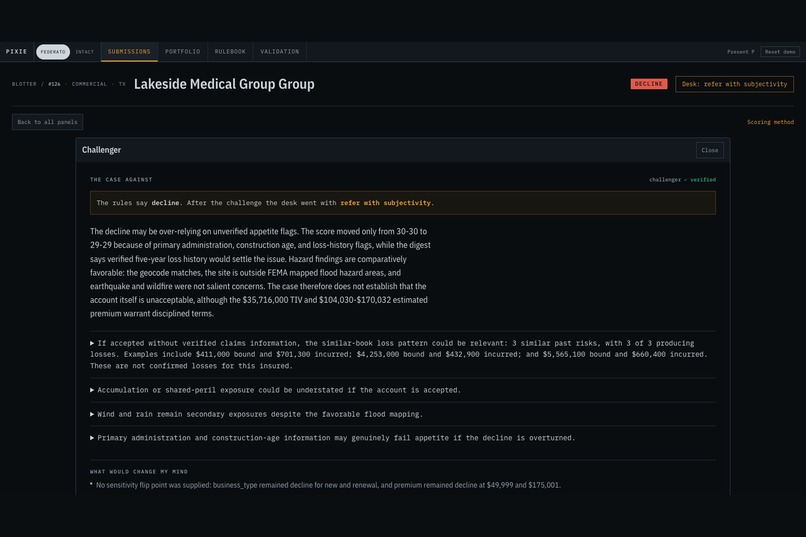Click WHAT WOULD CHANGE MY MIND heading
Screen dimensions: 806x537
coord(139,472)
